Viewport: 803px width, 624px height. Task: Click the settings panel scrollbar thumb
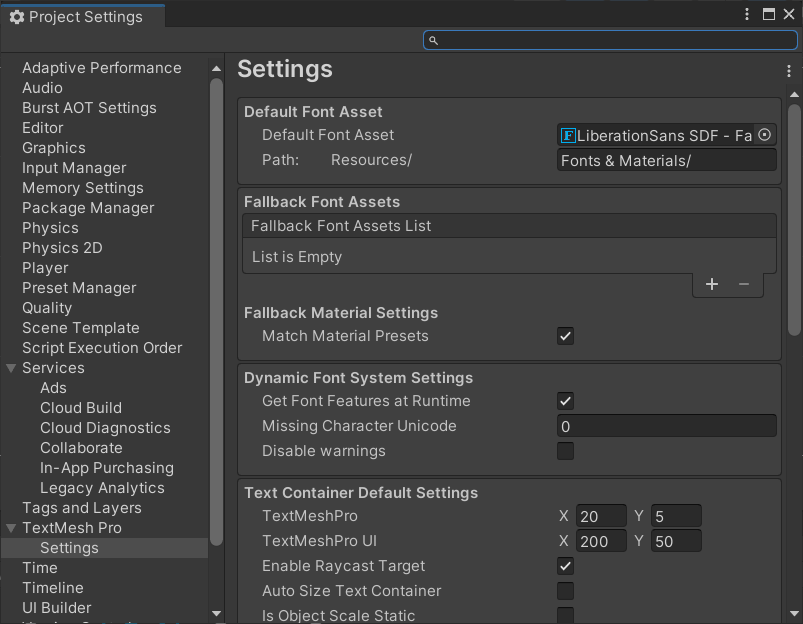click(794, 220)
